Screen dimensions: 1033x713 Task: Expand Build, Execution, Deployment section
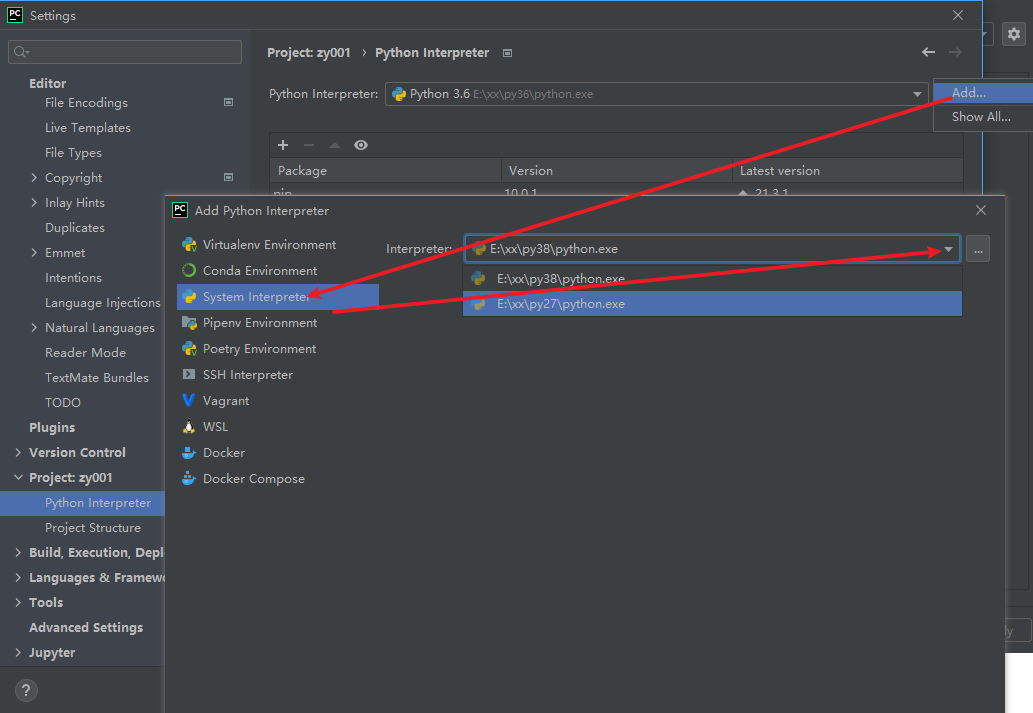tap(18, 553)
